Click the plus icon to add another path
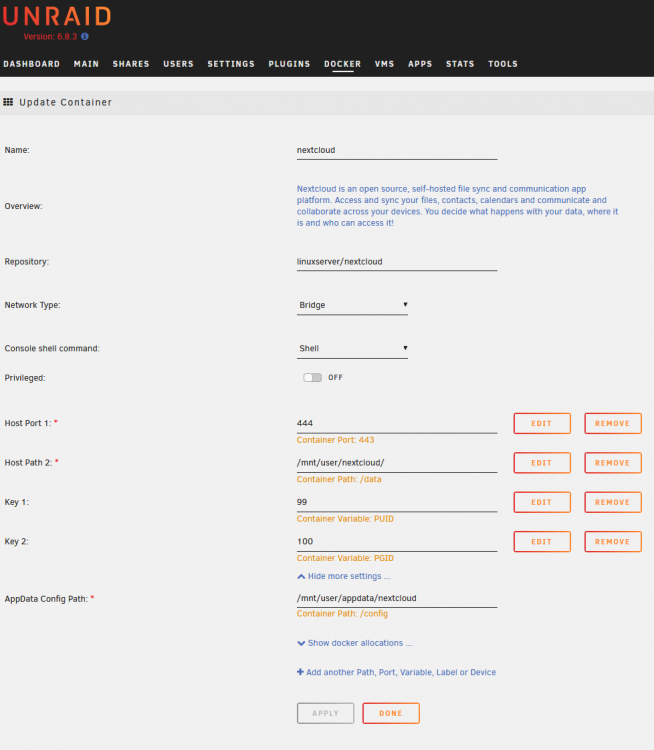This screenshot has width=654, height=750. coord(300,672)
